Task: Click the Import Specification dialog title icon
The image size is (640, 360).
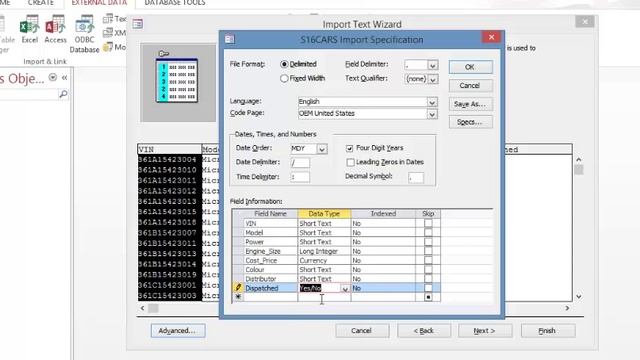Action: click(230, 39)
